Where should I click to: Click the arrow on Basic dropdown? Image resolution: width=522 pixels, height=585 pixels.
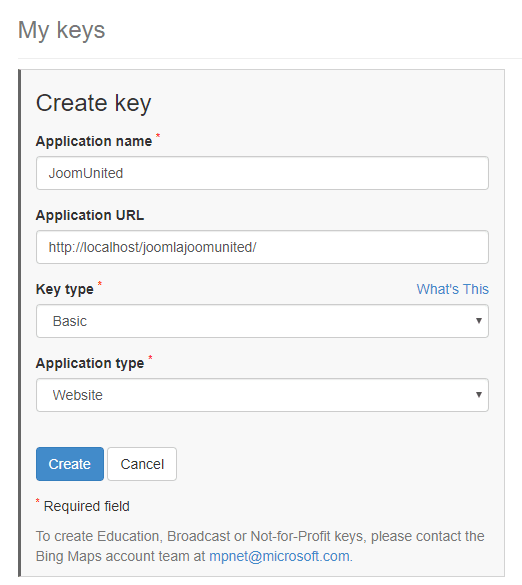click(479, 321)
